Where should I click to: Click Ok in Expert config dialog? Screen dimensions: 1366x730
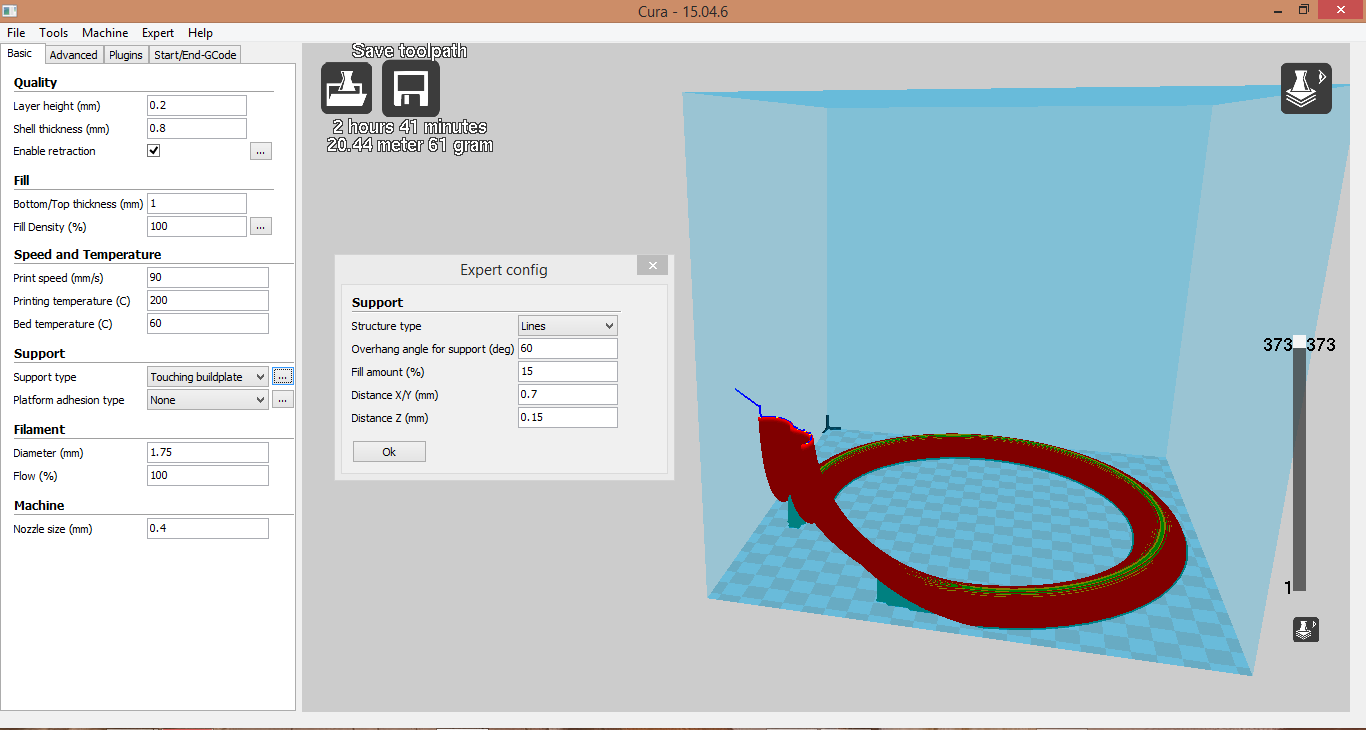(x=389, y=452)
